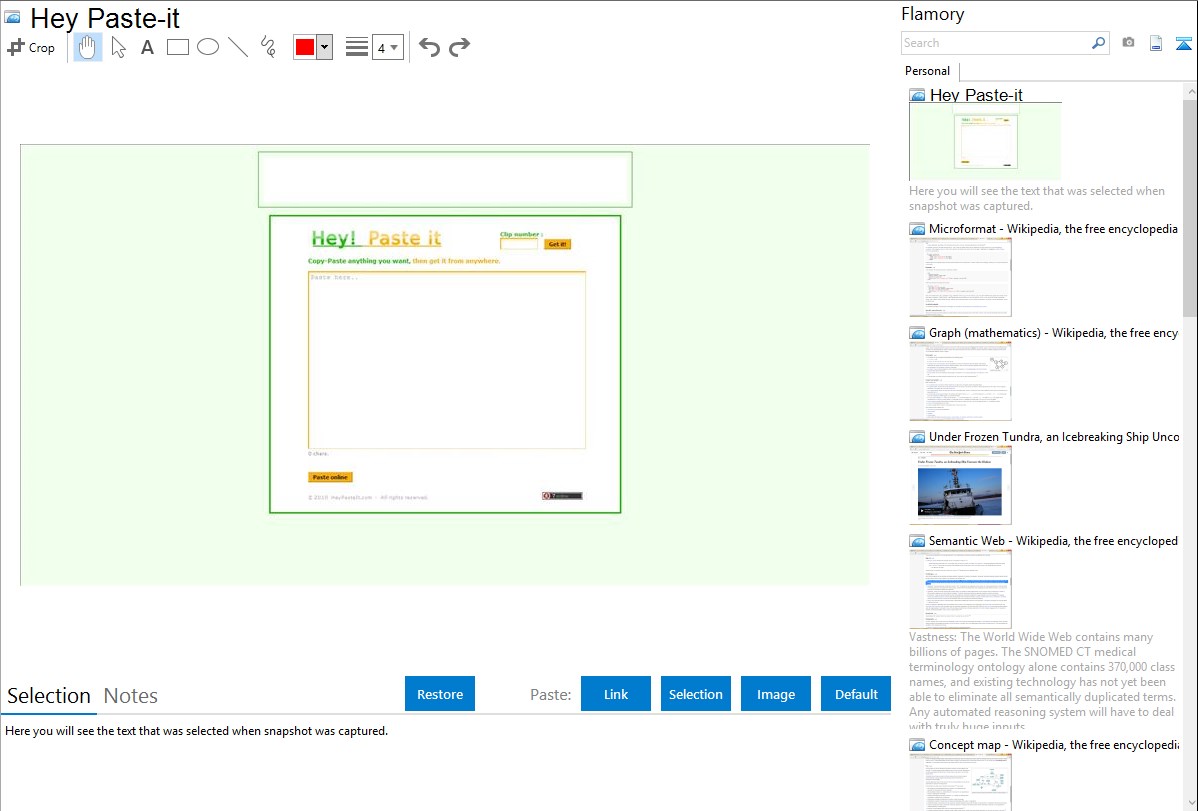Click the document page icon in Flamory panel
The height and width of the screenshot is (811, 1198).
point(1156,43)
